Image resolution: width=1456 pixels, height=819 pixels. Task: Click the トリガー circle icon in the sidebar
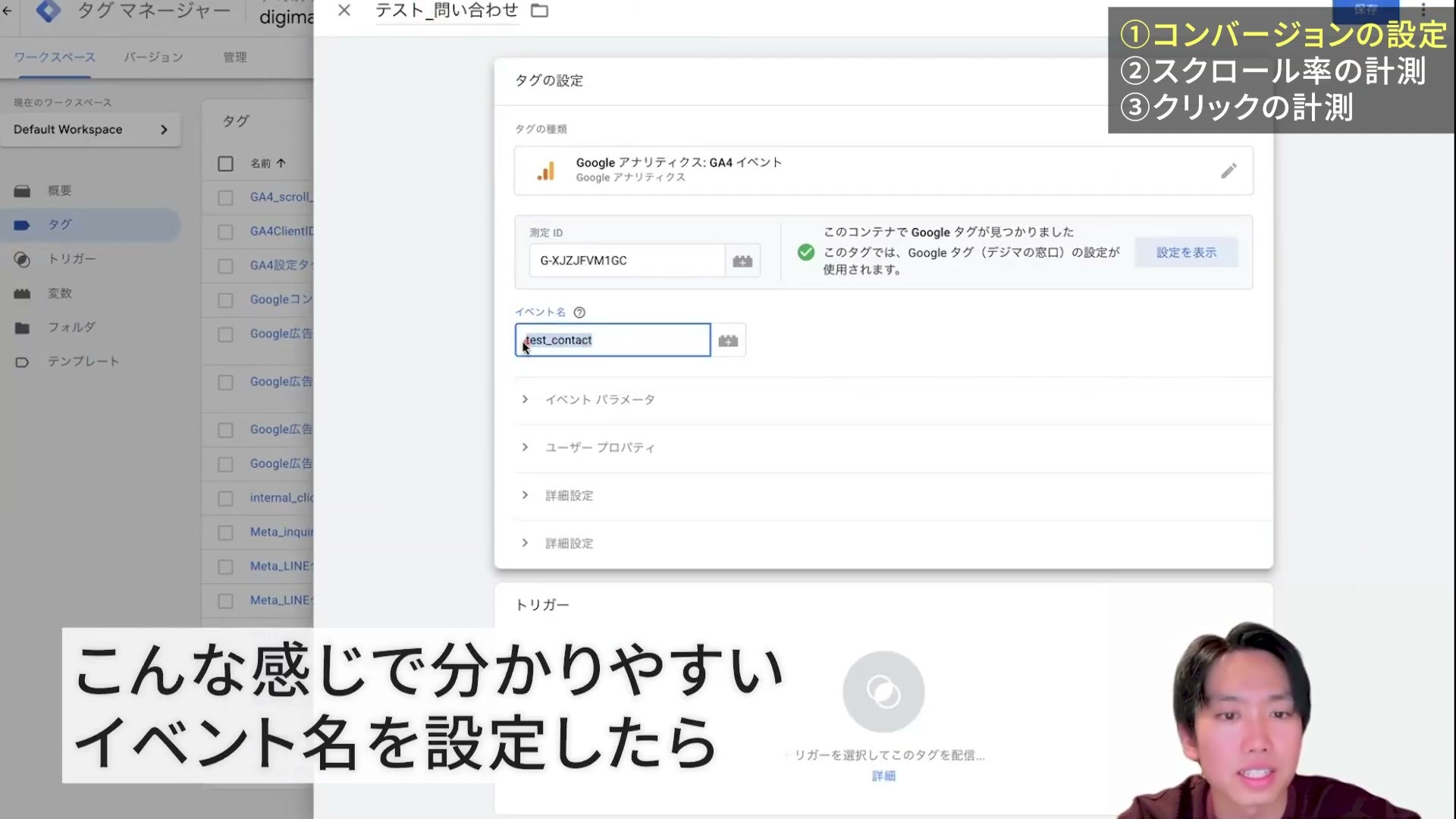click(x=22, y=259)
